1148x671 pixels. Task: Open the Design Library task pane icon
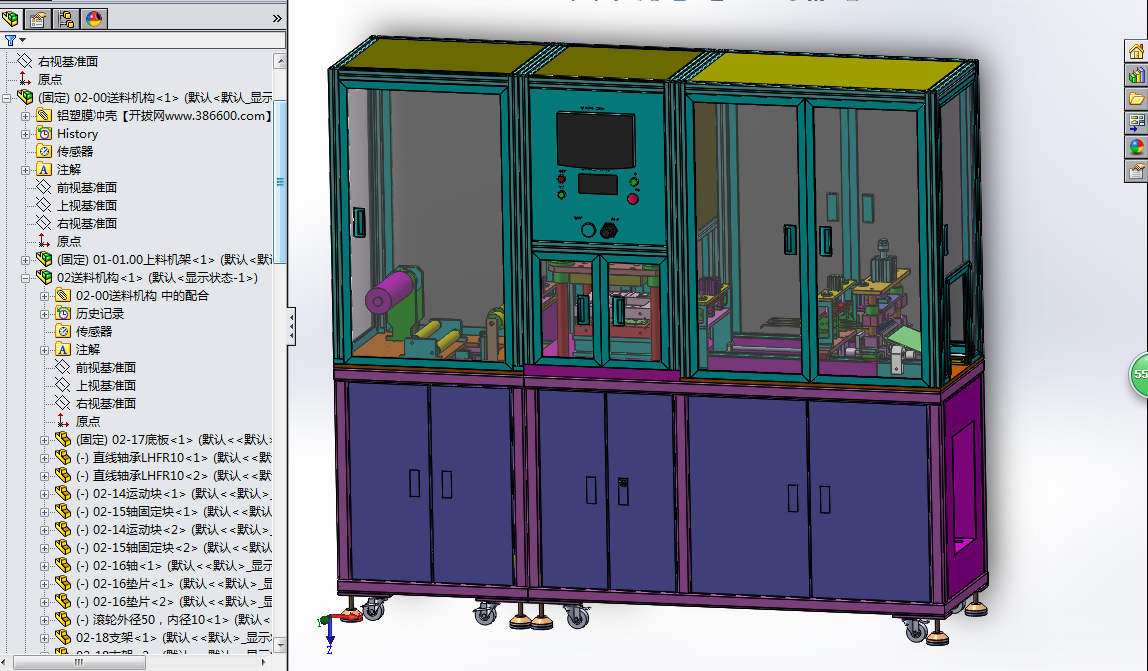coord(1136,75)
